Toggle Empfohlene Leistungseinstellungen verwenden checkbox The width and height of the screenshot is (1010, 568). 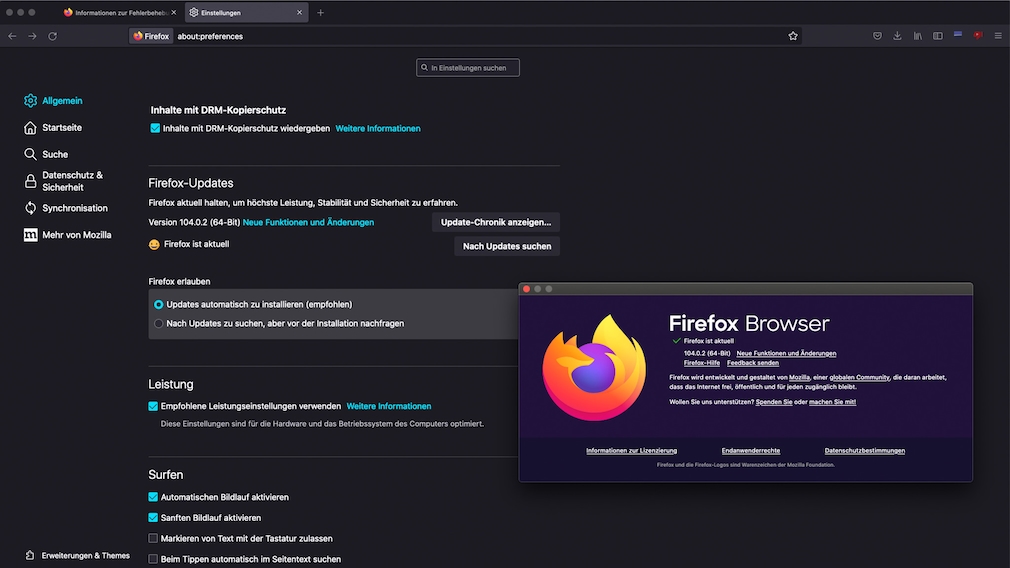(153, 406)
